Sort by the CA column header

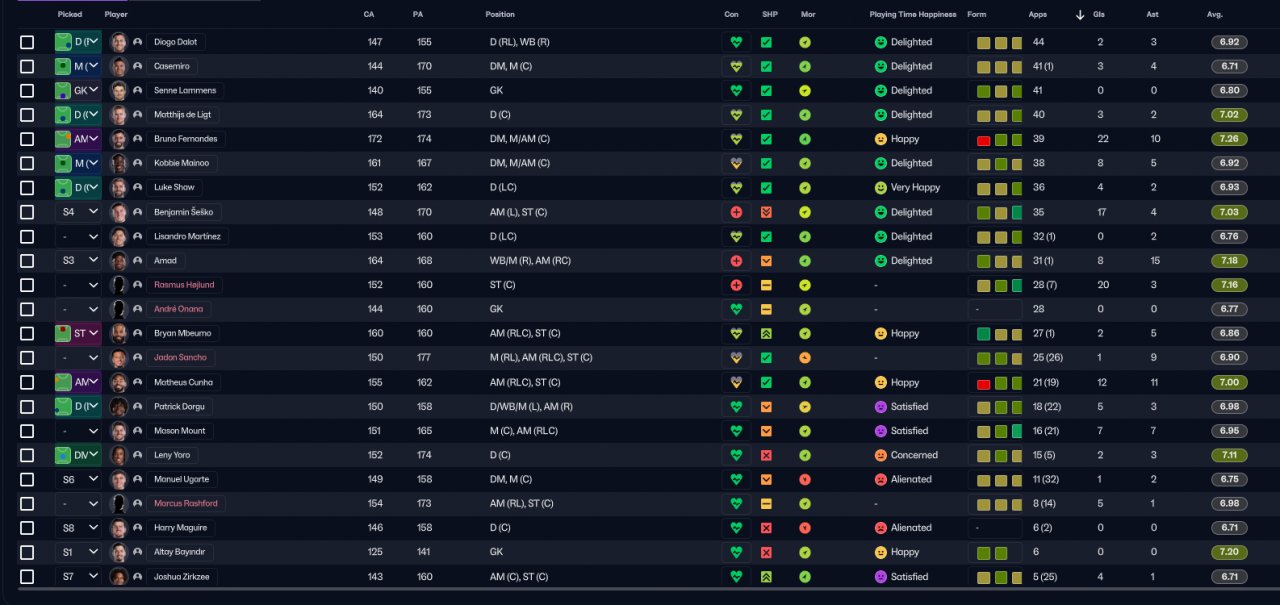(369, 15)
